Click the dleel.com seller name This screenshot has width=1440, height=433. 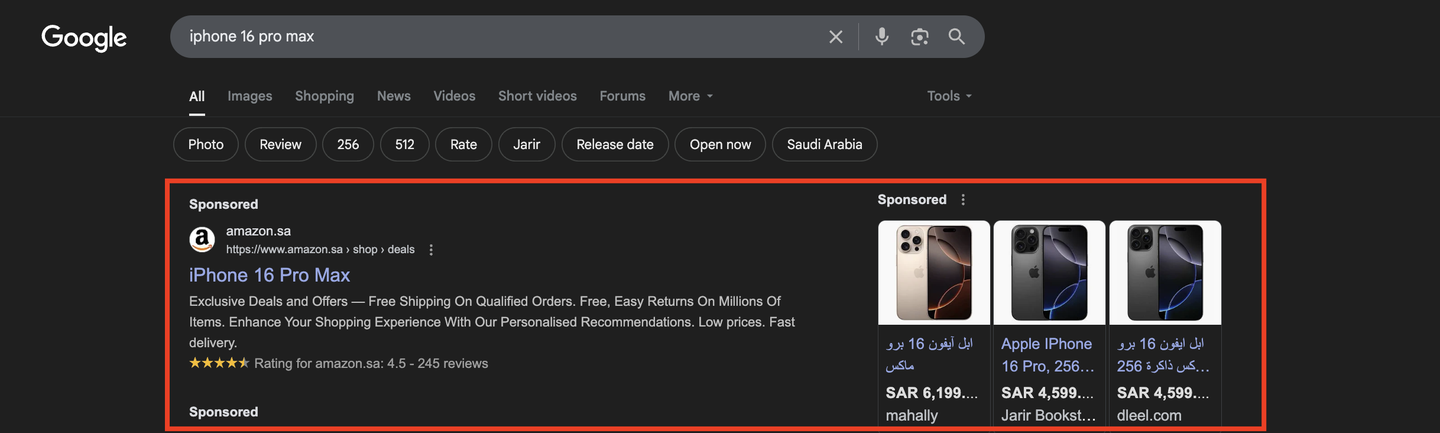click(x=1149, y=415)
